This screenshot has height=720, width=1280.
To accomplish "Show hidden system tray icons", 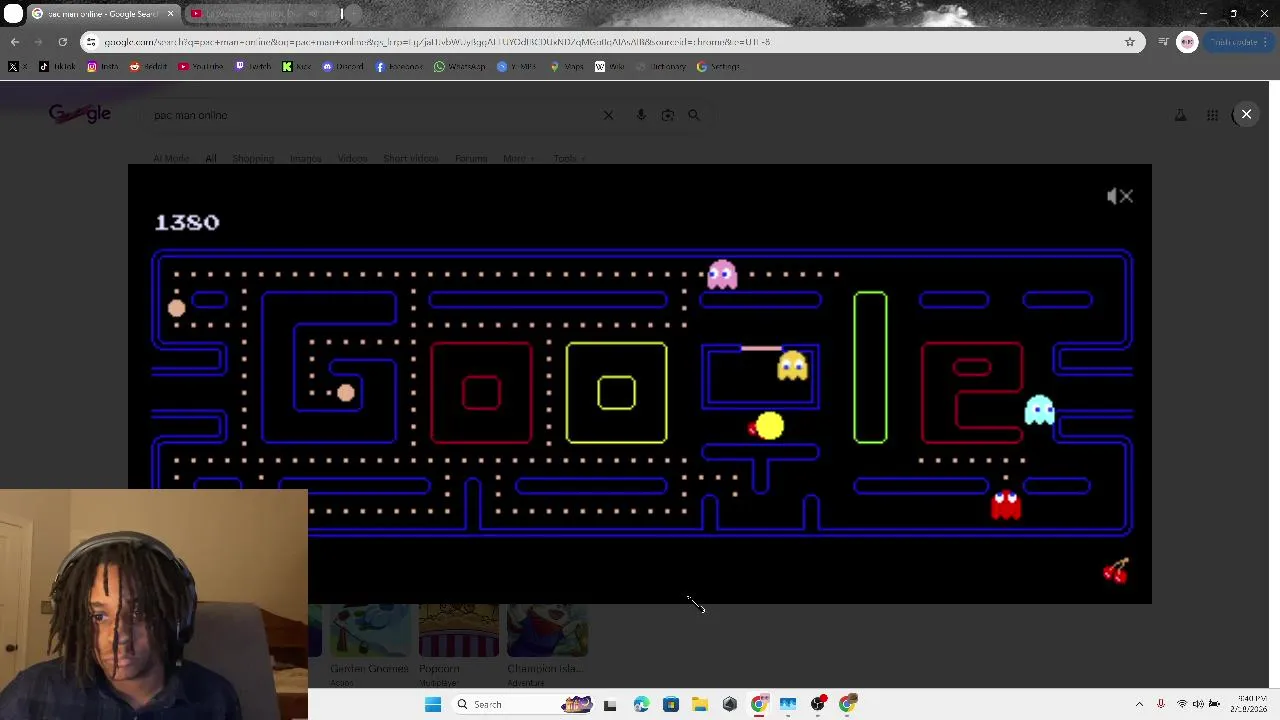I will coord(1139,704).
